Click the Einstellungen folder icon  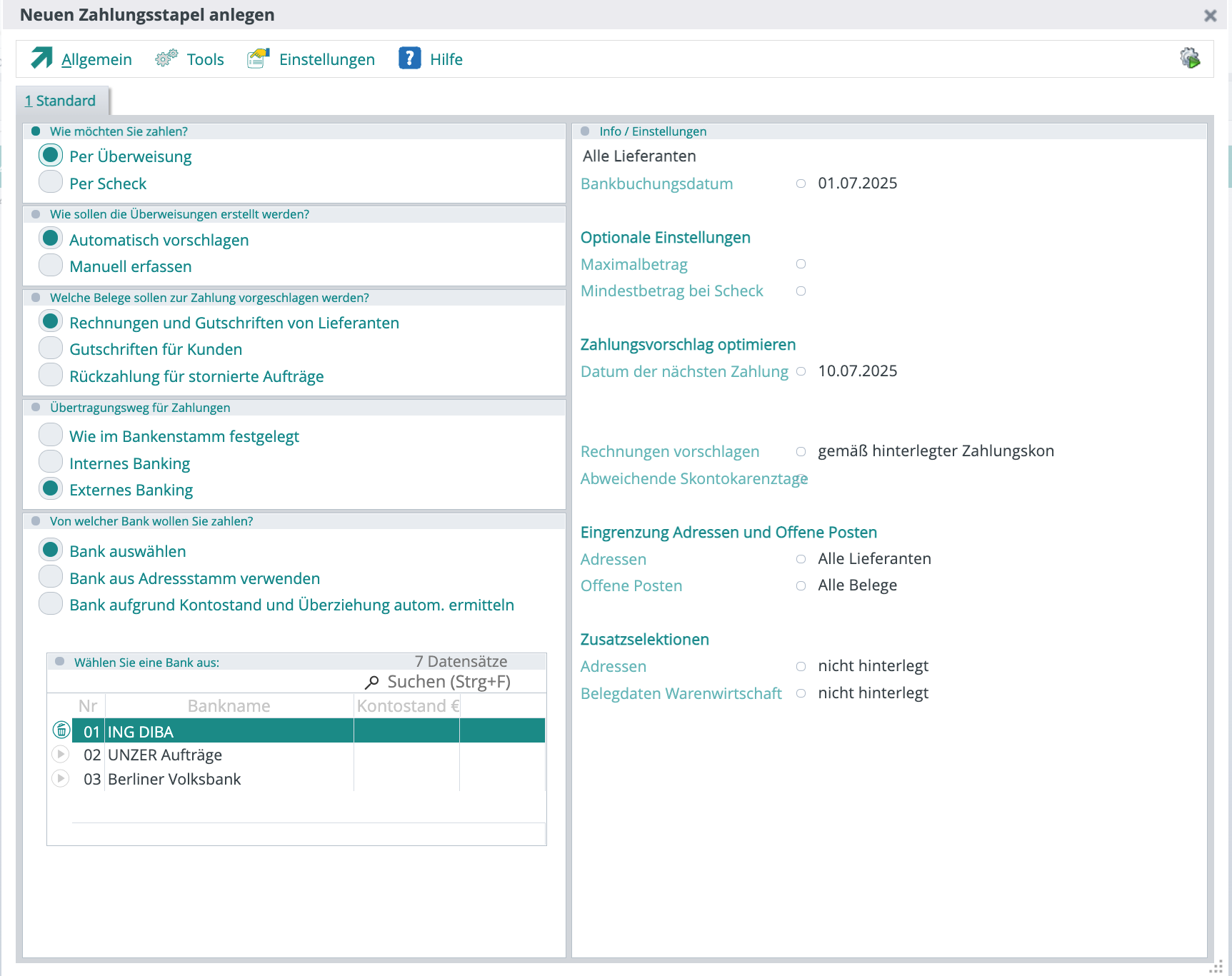259,59
